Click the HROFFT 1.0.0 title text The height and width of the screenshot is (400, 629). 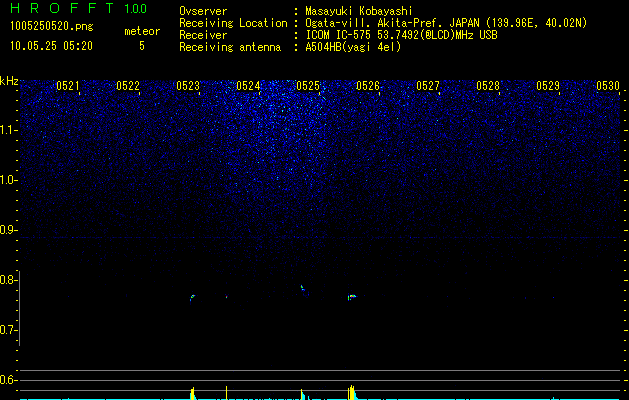coord(78,8)
